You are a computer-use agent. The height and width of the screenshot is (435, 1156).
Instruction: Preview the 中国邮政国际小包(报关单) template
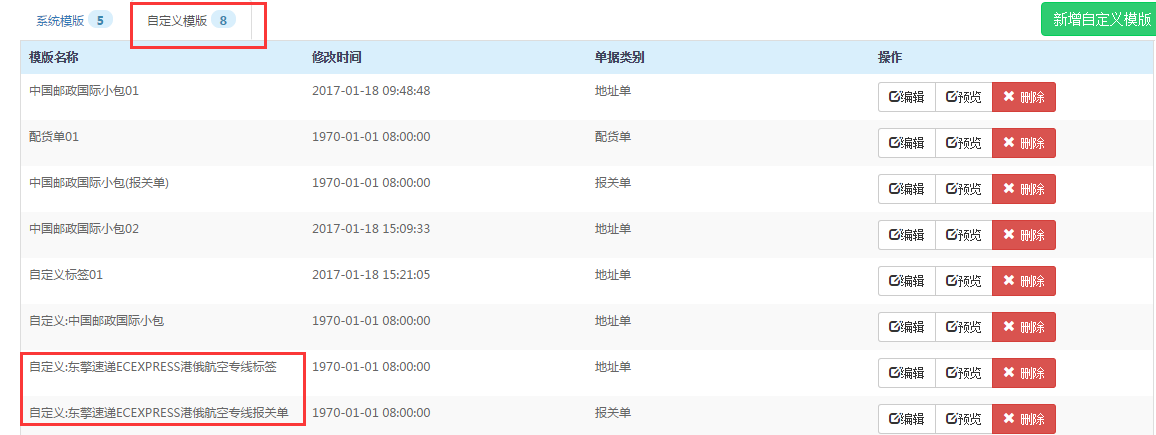(x=963, y=189)
